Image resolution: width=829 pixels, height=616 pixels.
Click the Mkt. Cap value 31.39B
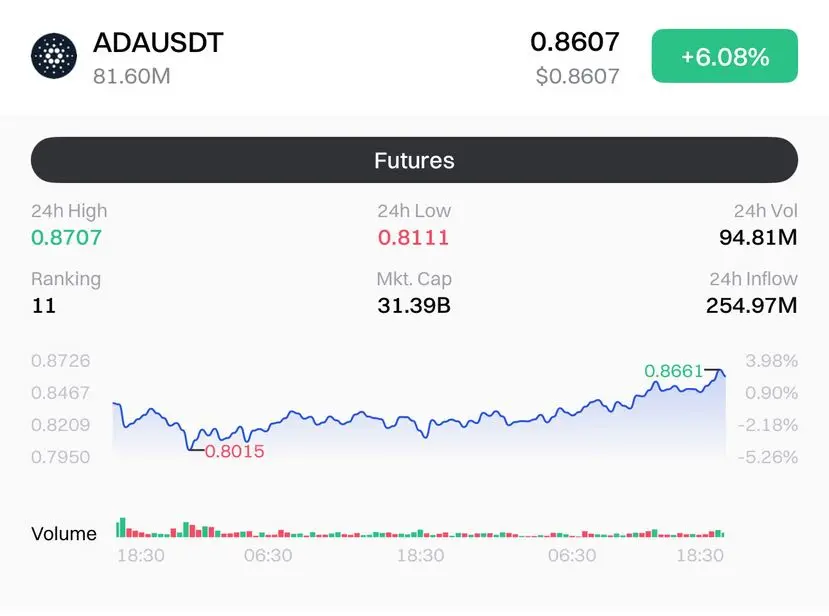414,306
